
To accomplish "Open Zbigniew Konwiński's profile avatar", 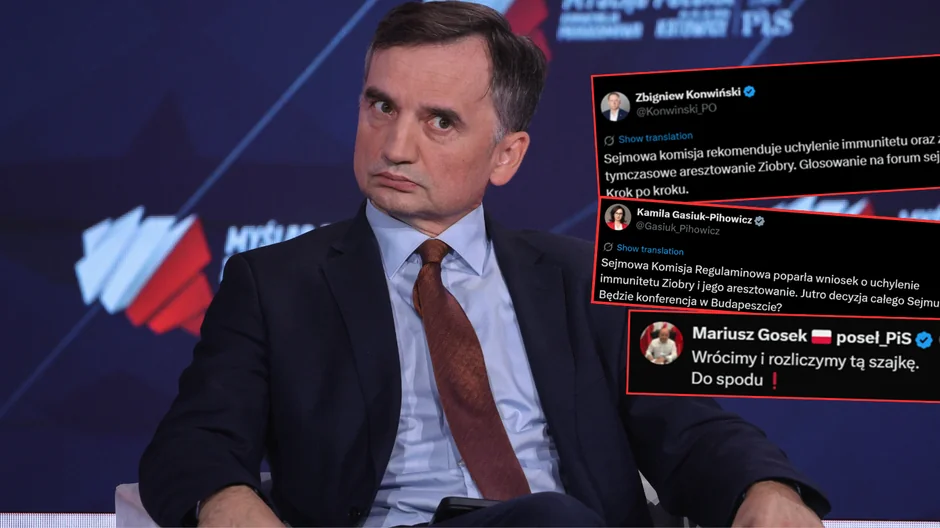I will (615, 106).
